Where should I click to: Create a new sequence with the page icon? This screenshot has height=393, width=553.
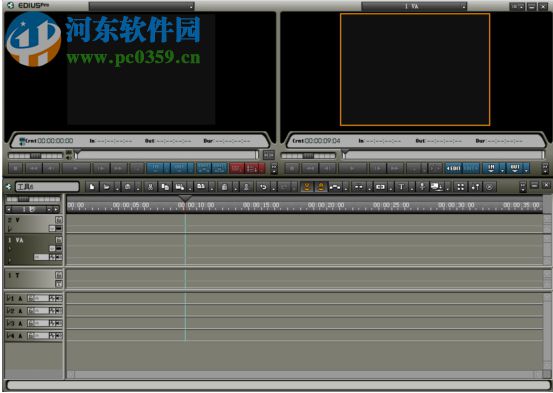pos(92,187)
